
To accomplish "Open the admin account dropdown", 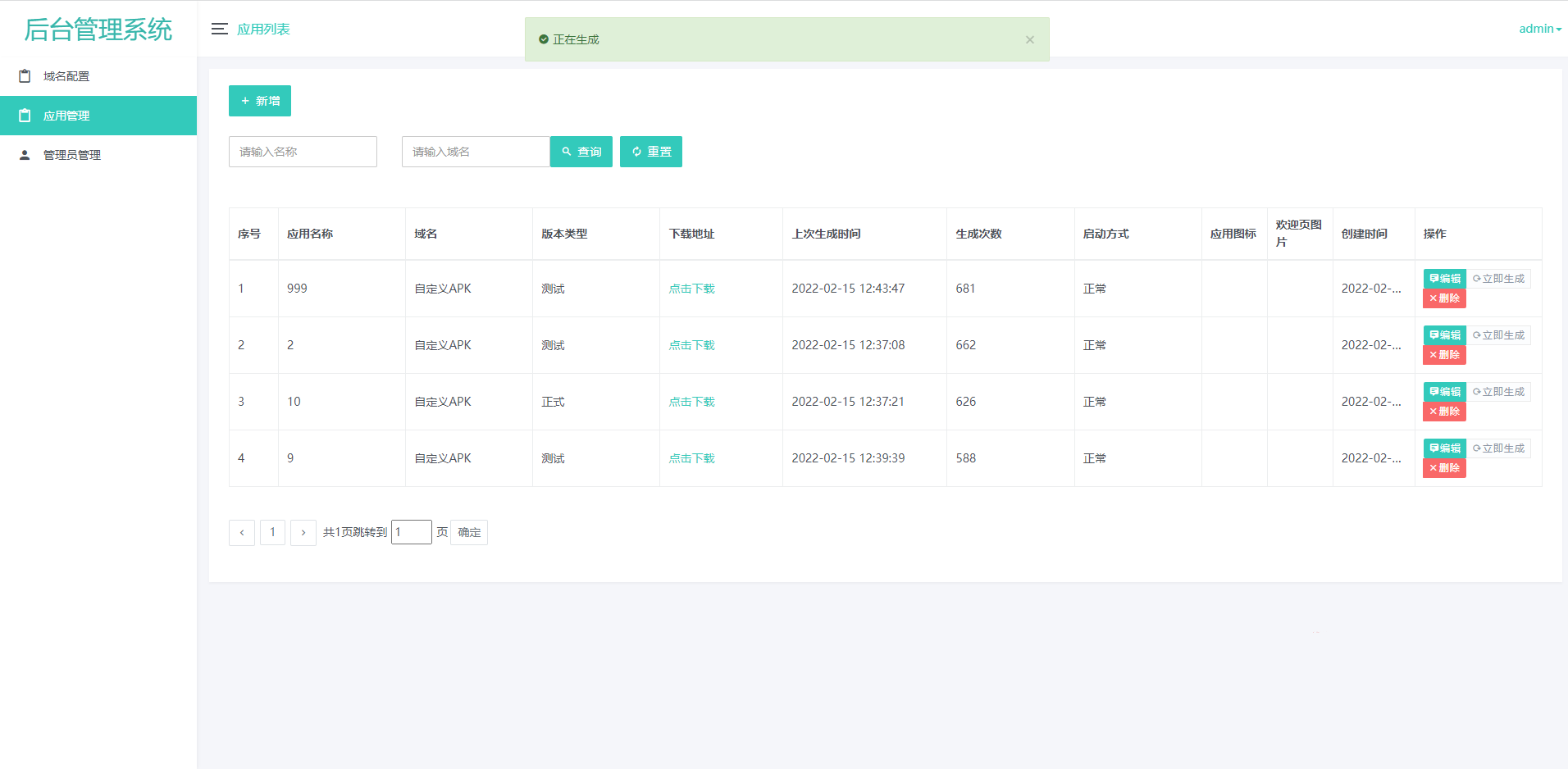I will pyautogui.click(x=1538, y=28).
